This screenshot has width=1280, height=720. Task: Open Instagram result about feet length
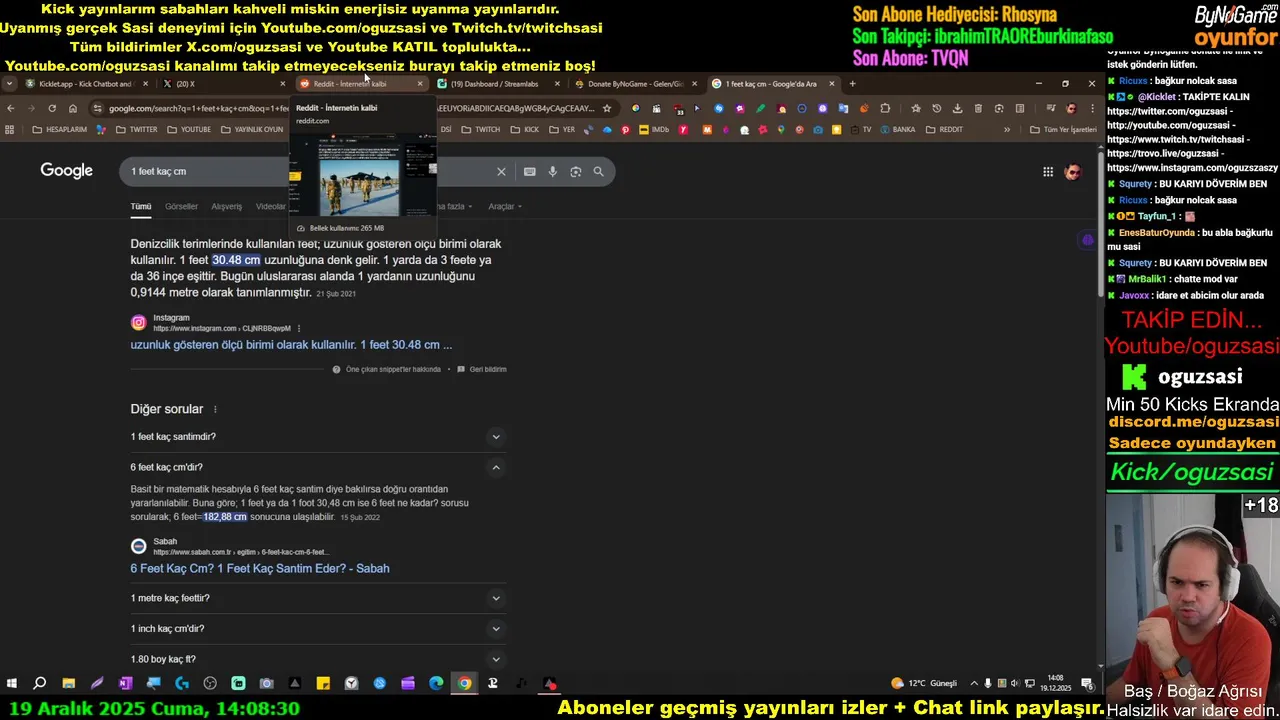coord(291,345)
